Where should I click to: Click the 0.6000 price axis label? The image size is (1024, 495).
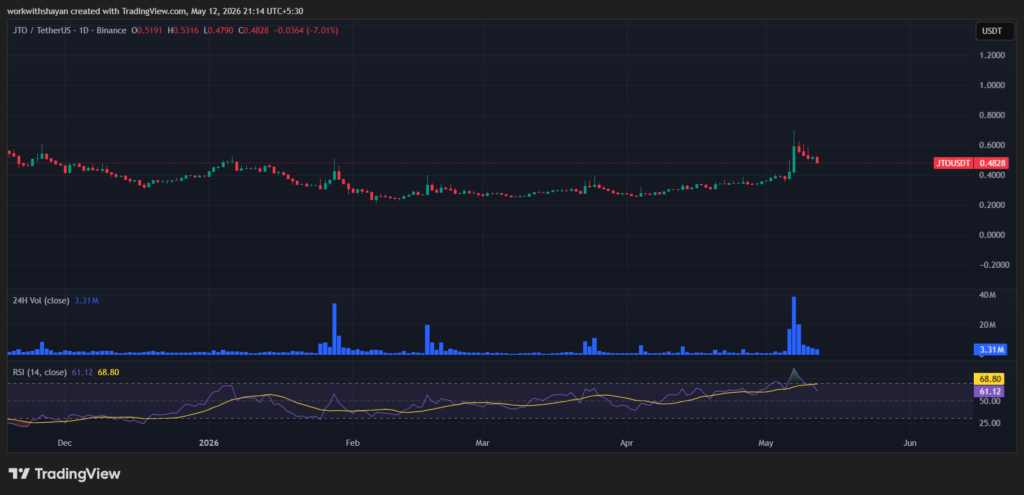click(991, 146)
